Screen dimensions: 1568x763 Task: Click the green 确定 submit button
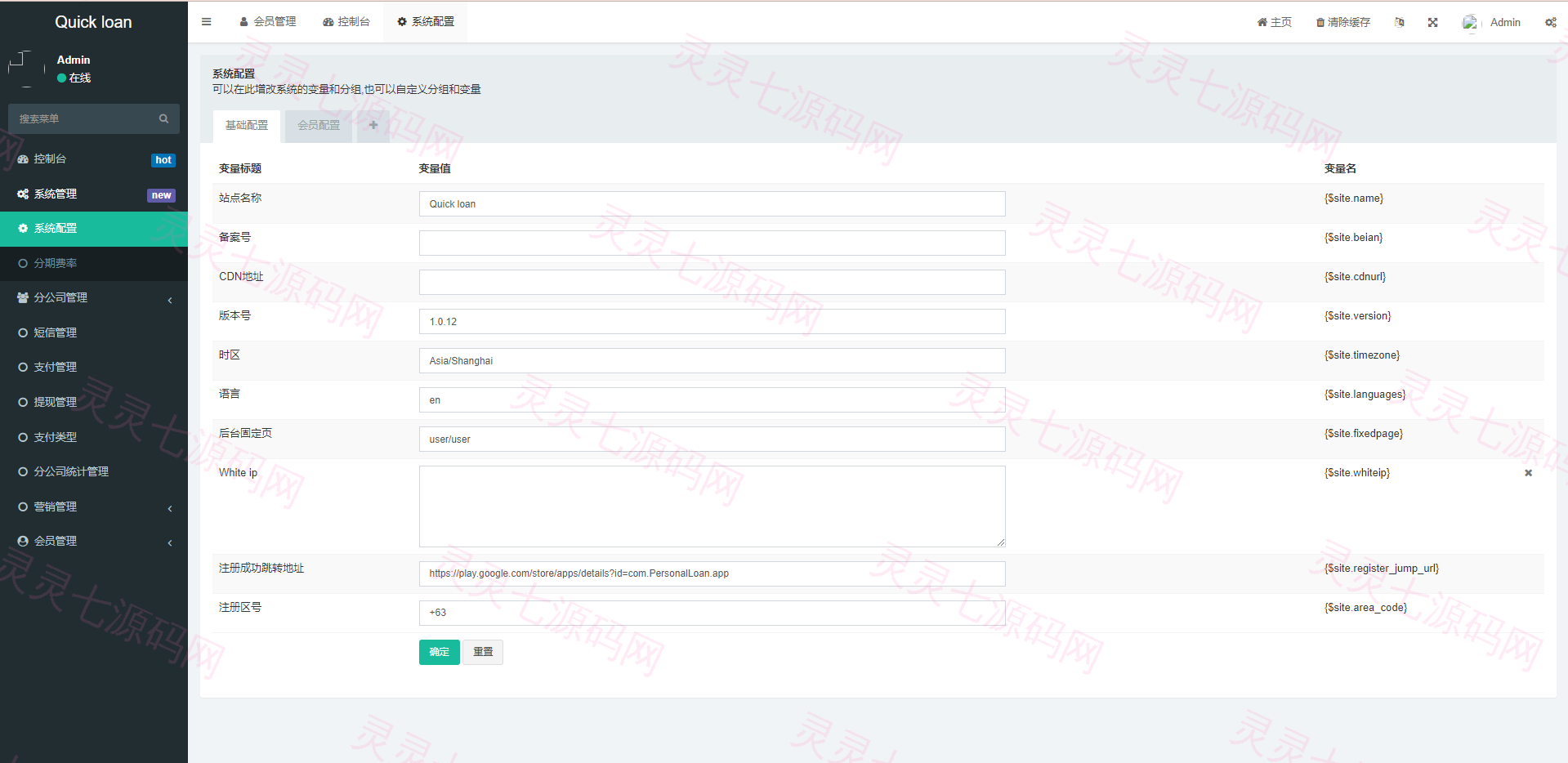point(440,652)
